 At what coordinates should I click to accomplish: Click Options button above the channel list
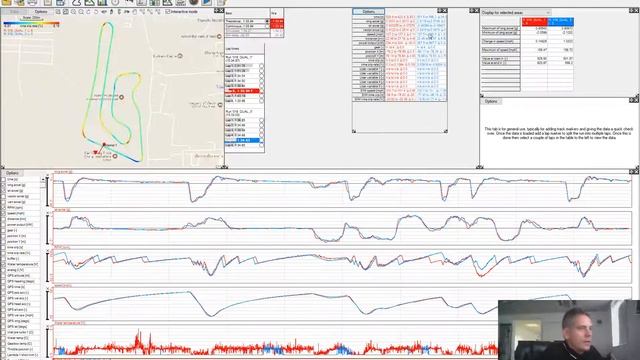point(12,173)
